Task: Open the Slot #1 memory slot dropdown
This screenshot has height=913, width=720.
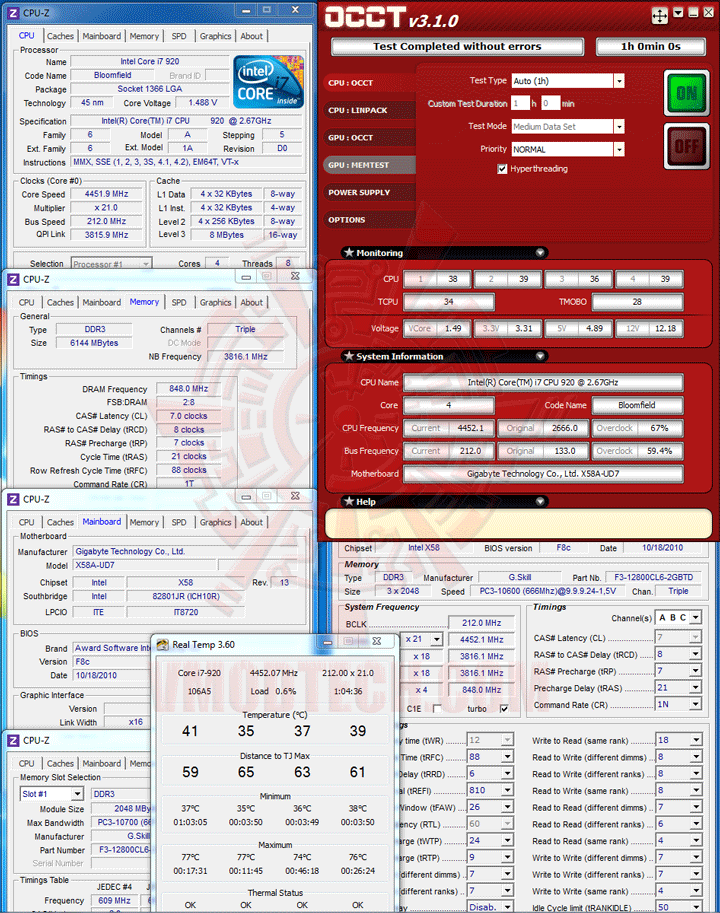Action: (x=77, y=794)
